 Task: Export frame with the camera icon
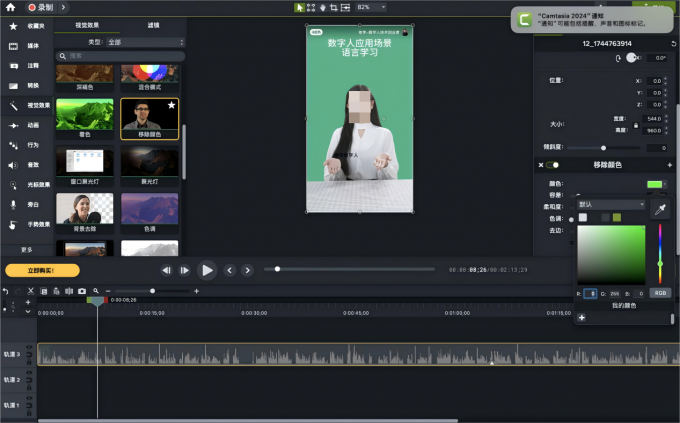(82, 291)
